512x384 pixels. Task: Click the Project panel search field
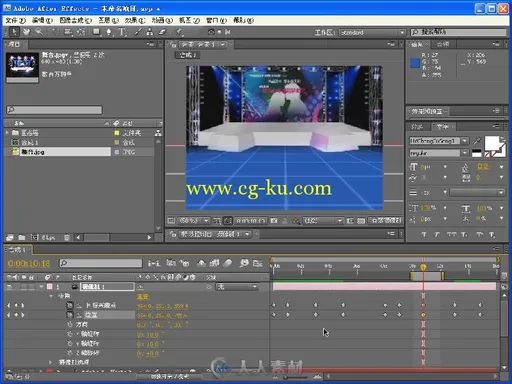point(54,110)
